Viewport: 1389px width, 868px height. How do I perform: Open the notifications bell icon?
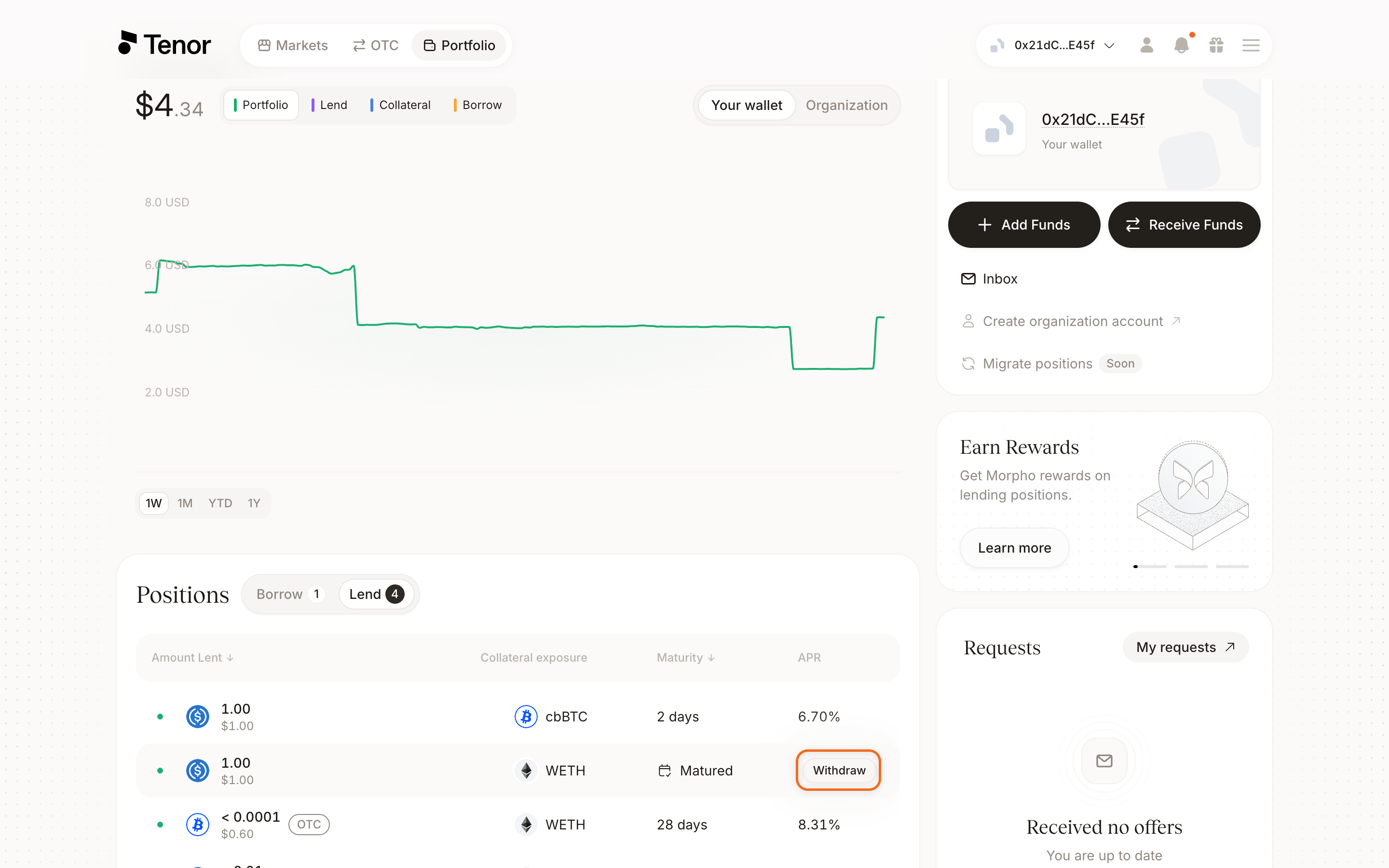tap(1181, 45)
